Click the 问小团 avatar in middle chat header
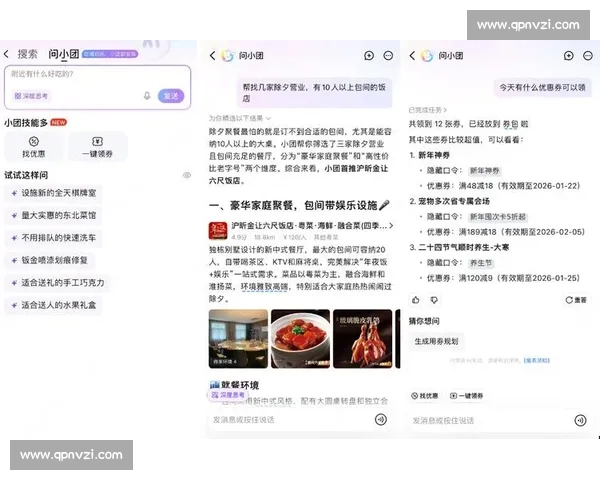600x480 pixels. point(228,56)
